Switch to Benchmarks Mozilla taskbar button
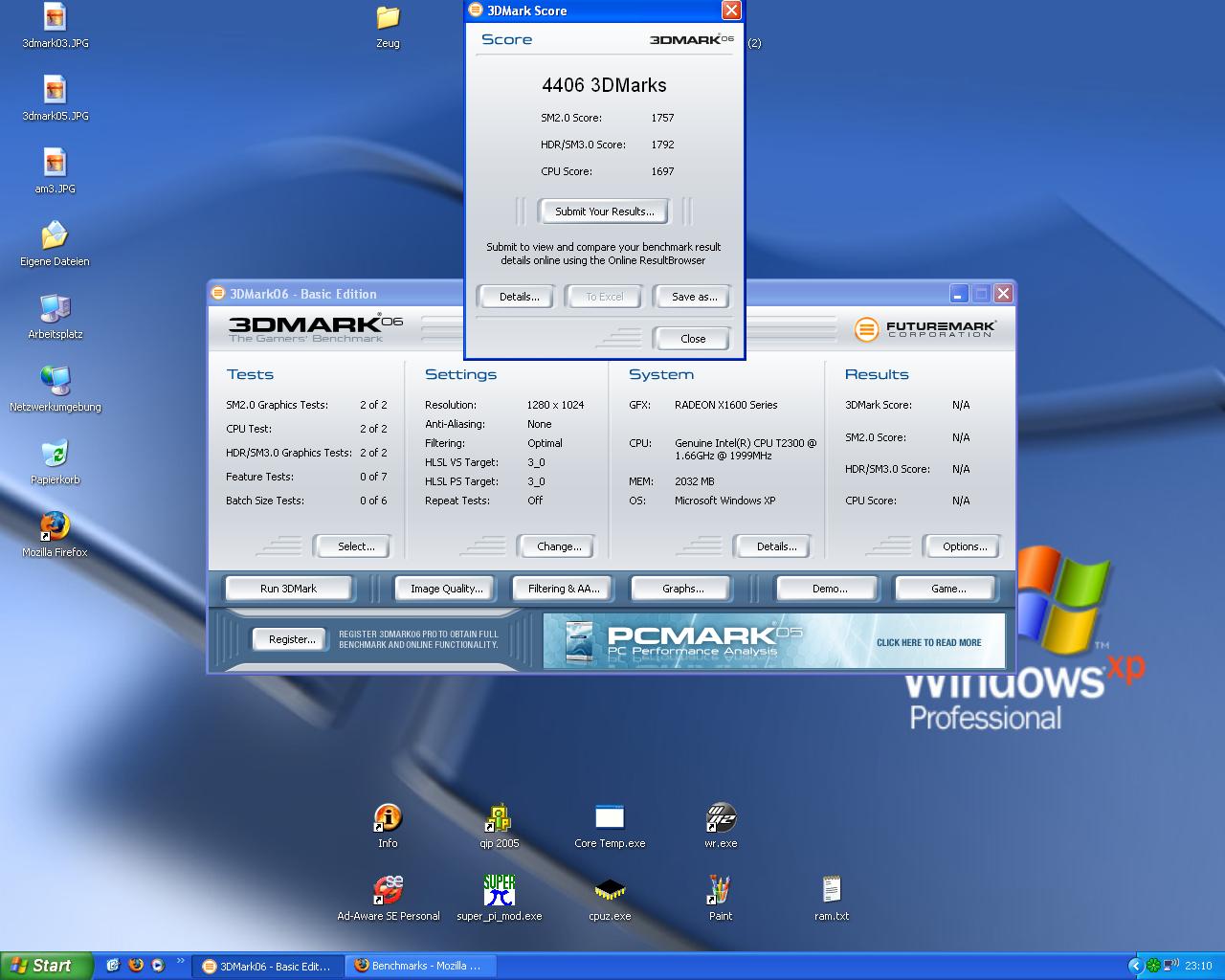This screenshot has width=1225, height=980. pyautogui.click(x=420, y=966)
